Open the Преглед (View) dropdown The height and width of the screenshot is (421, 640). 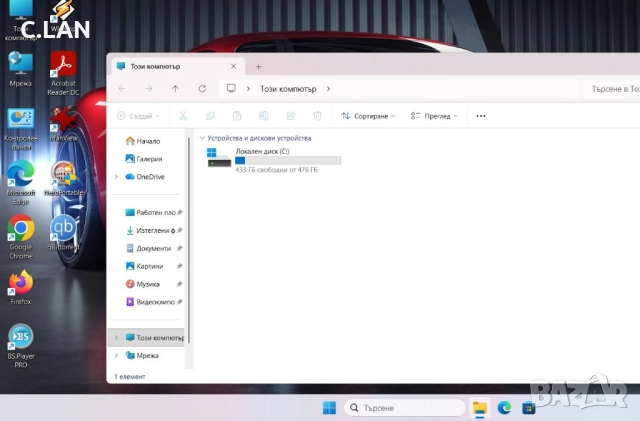click(432, 116)
